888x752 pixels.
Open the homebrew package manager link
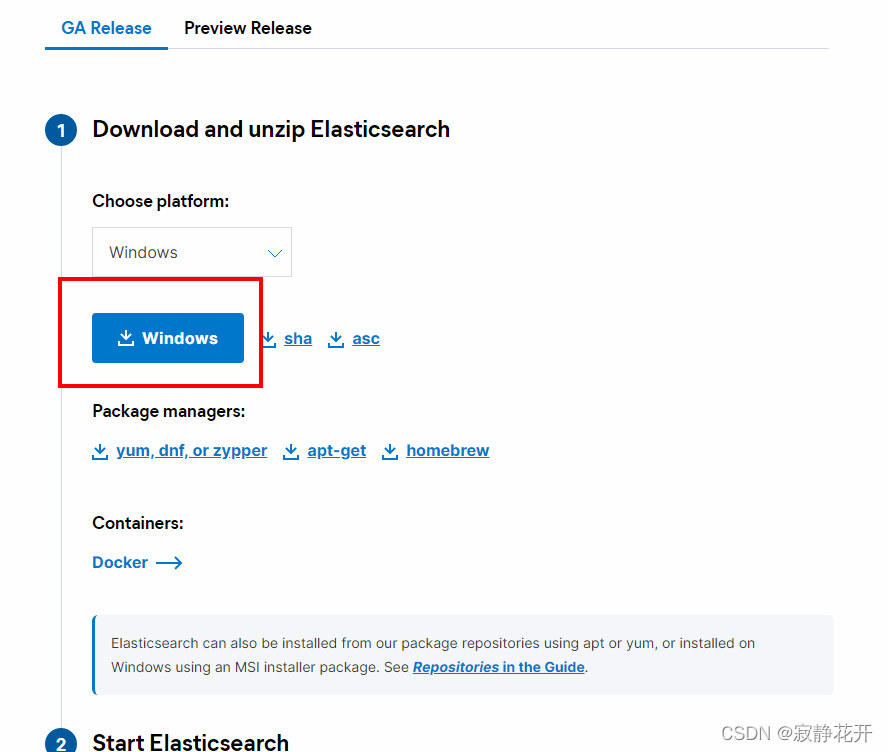click(x=447, y=451)
